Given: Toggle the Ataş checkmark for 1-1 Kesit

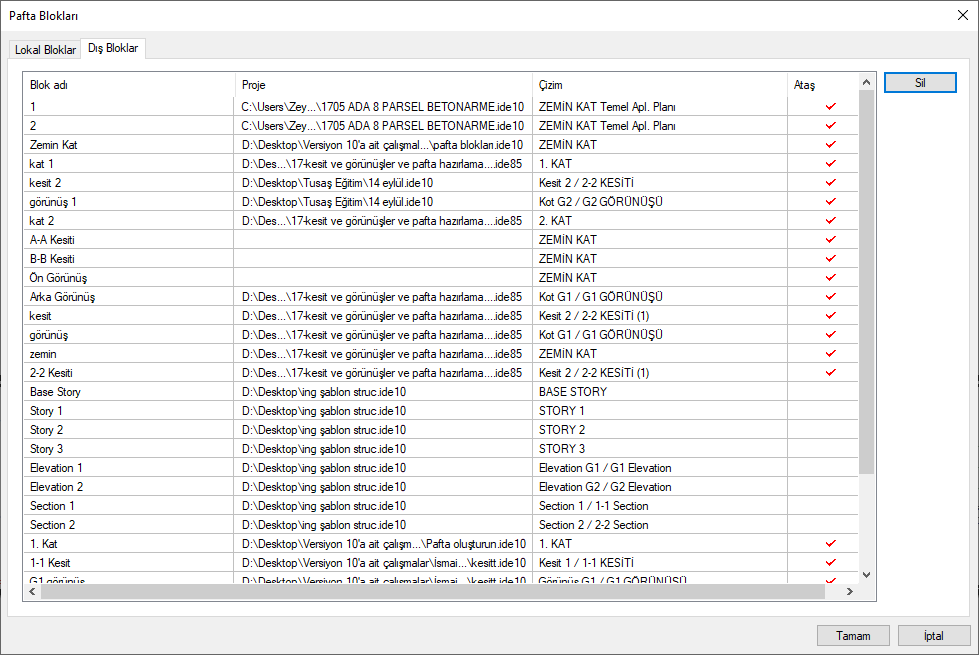Looking at the screenshot, I should pyautogui.click(x=829, y=563).
